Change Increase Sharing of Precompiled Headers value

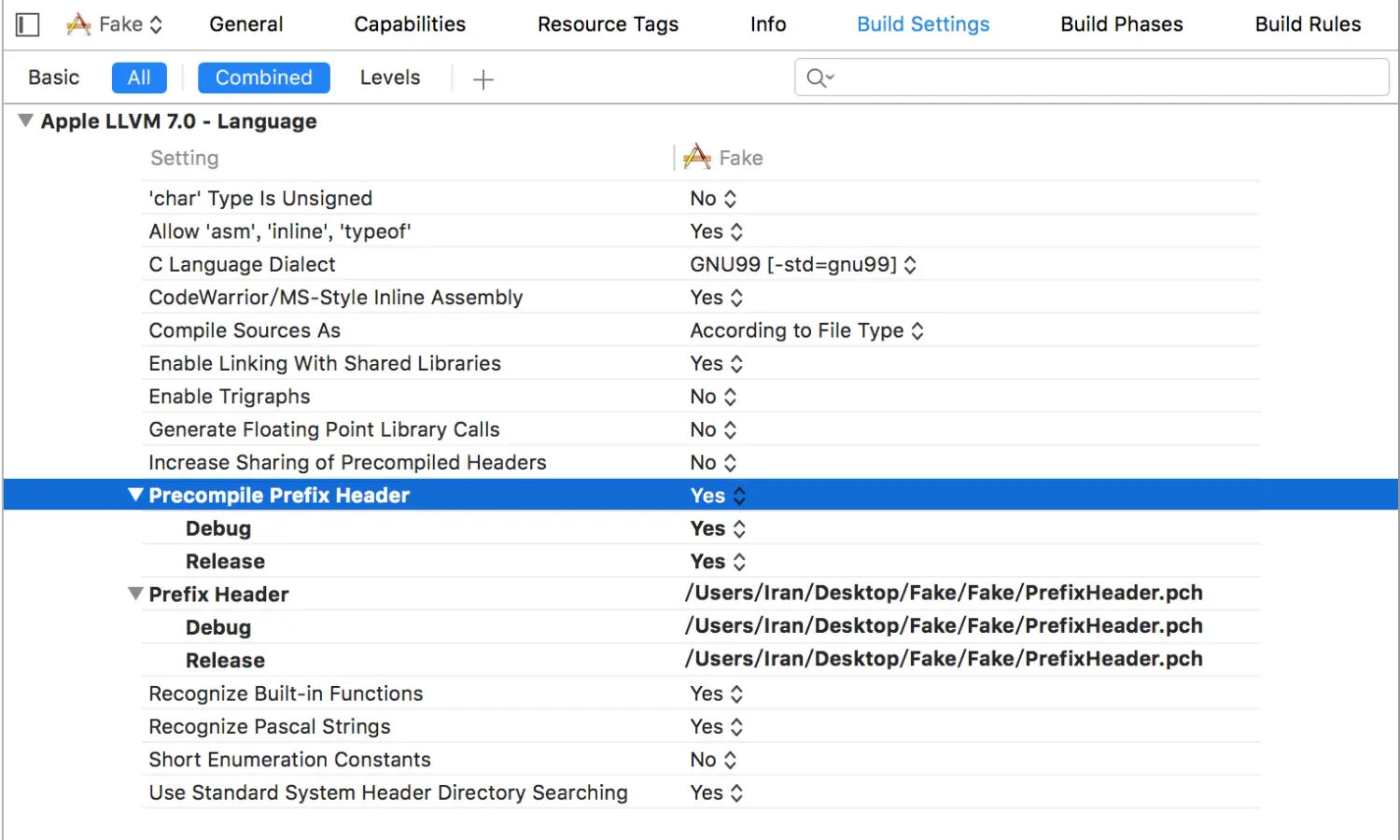pyautogui.click(x=713, y=463)
